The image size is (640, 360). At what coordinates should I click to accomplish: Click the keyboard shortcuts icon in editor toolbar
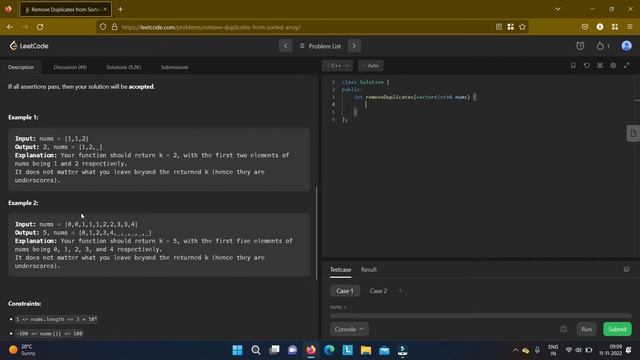tap(600, 65)
